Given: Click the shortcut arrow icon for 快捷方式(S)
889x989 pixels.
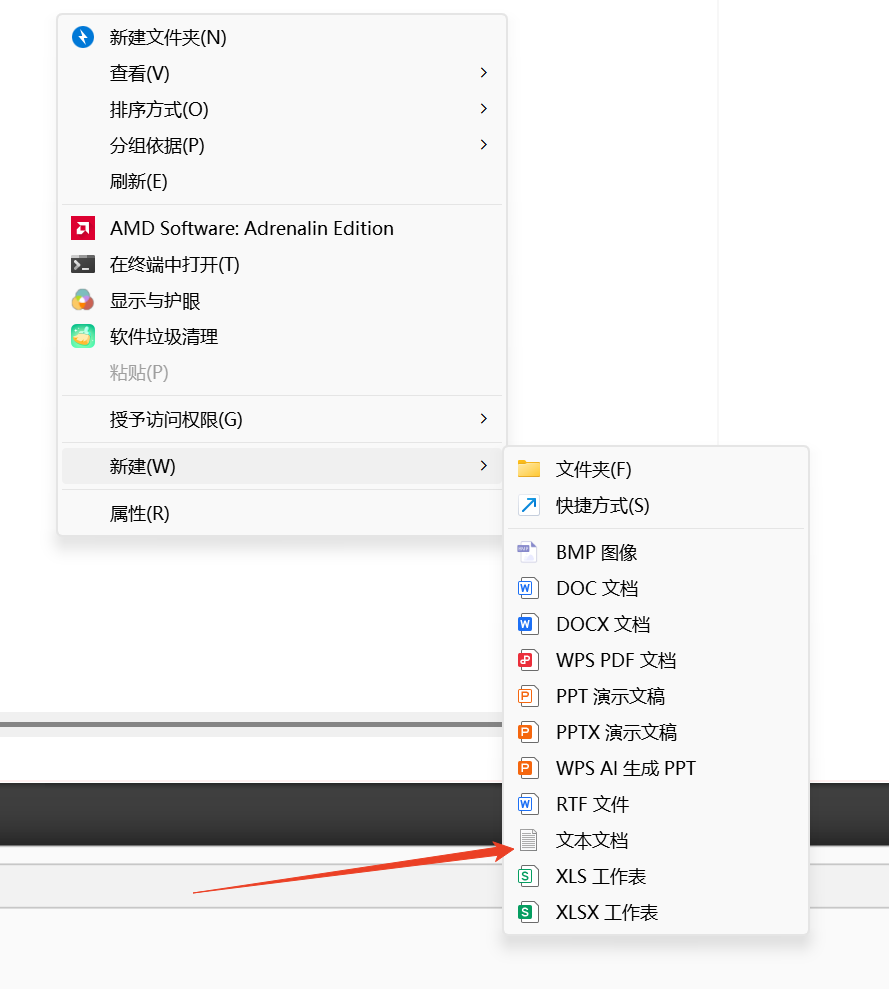Looking at the screenshot, I should (529, 505).
